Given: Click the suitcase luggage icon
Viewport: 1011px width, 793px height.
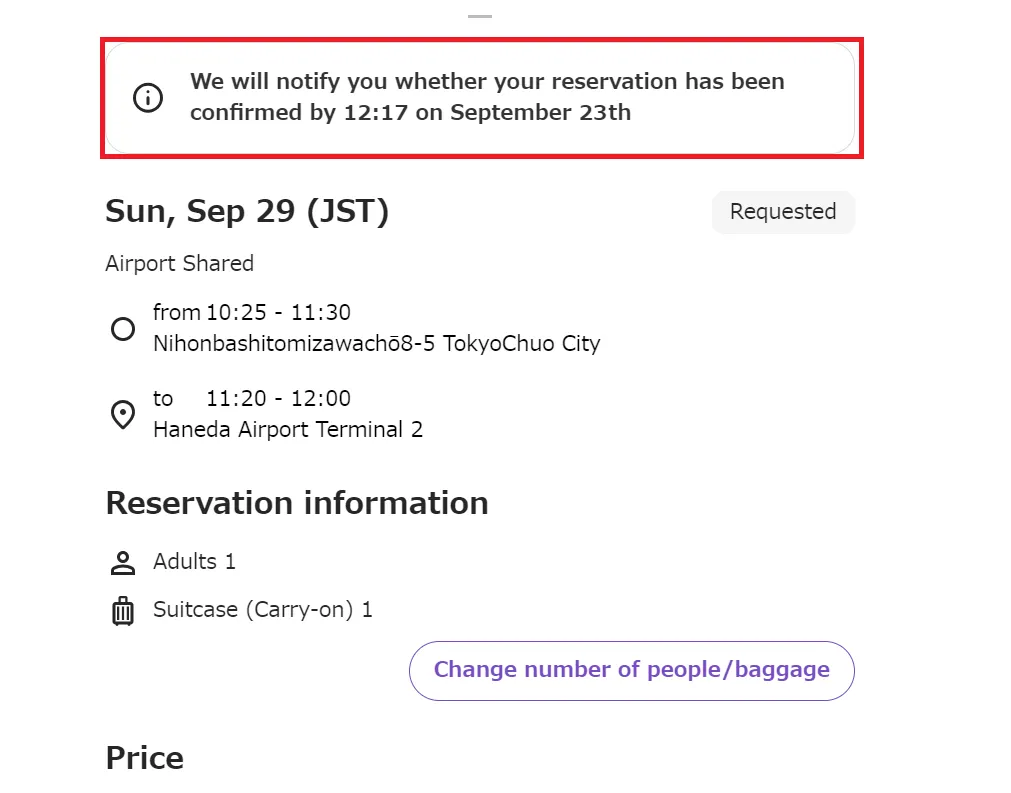Looking at the screenshot, I should [123, 610].
